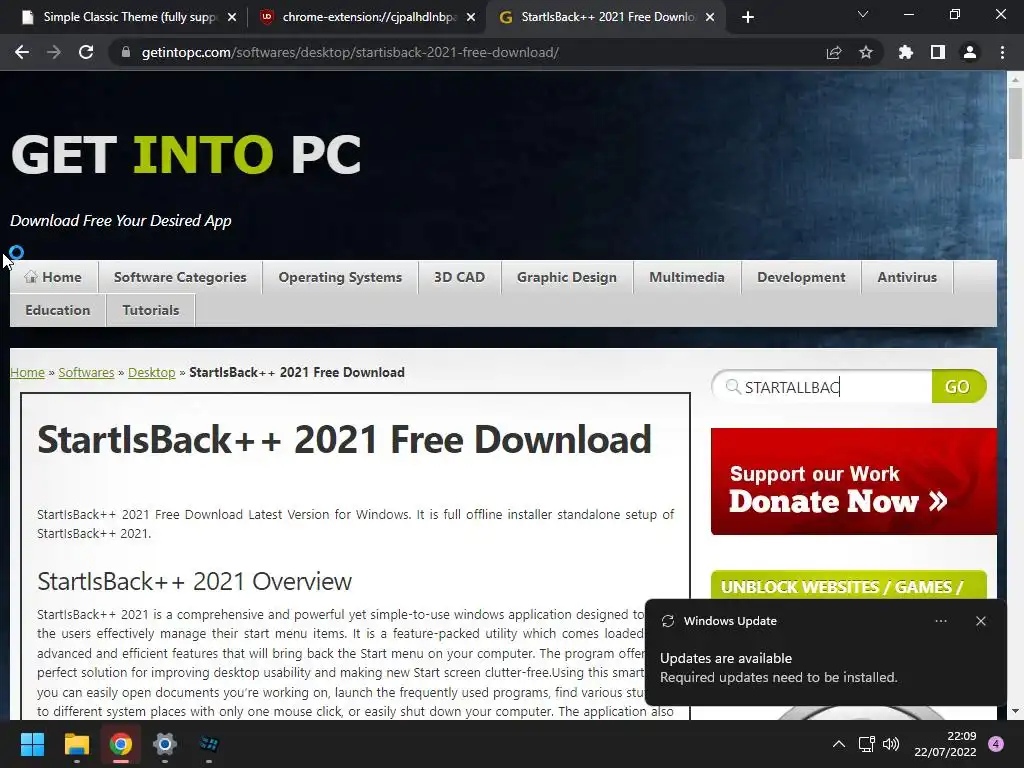
Task: Click the Donate Now banner
Action: [x=854, y=481]
